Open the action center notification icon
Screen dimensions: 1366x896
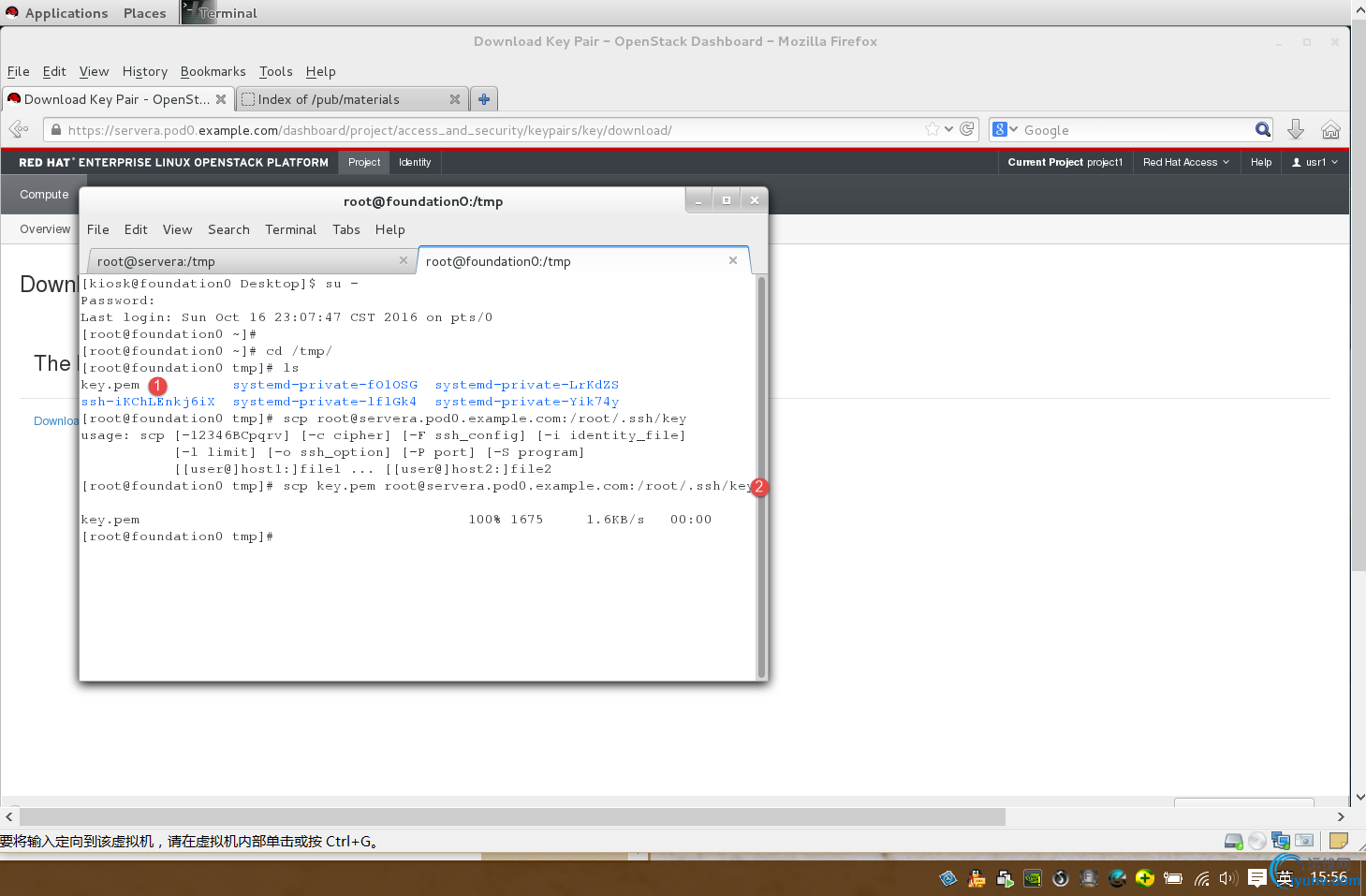point(1257,878)
